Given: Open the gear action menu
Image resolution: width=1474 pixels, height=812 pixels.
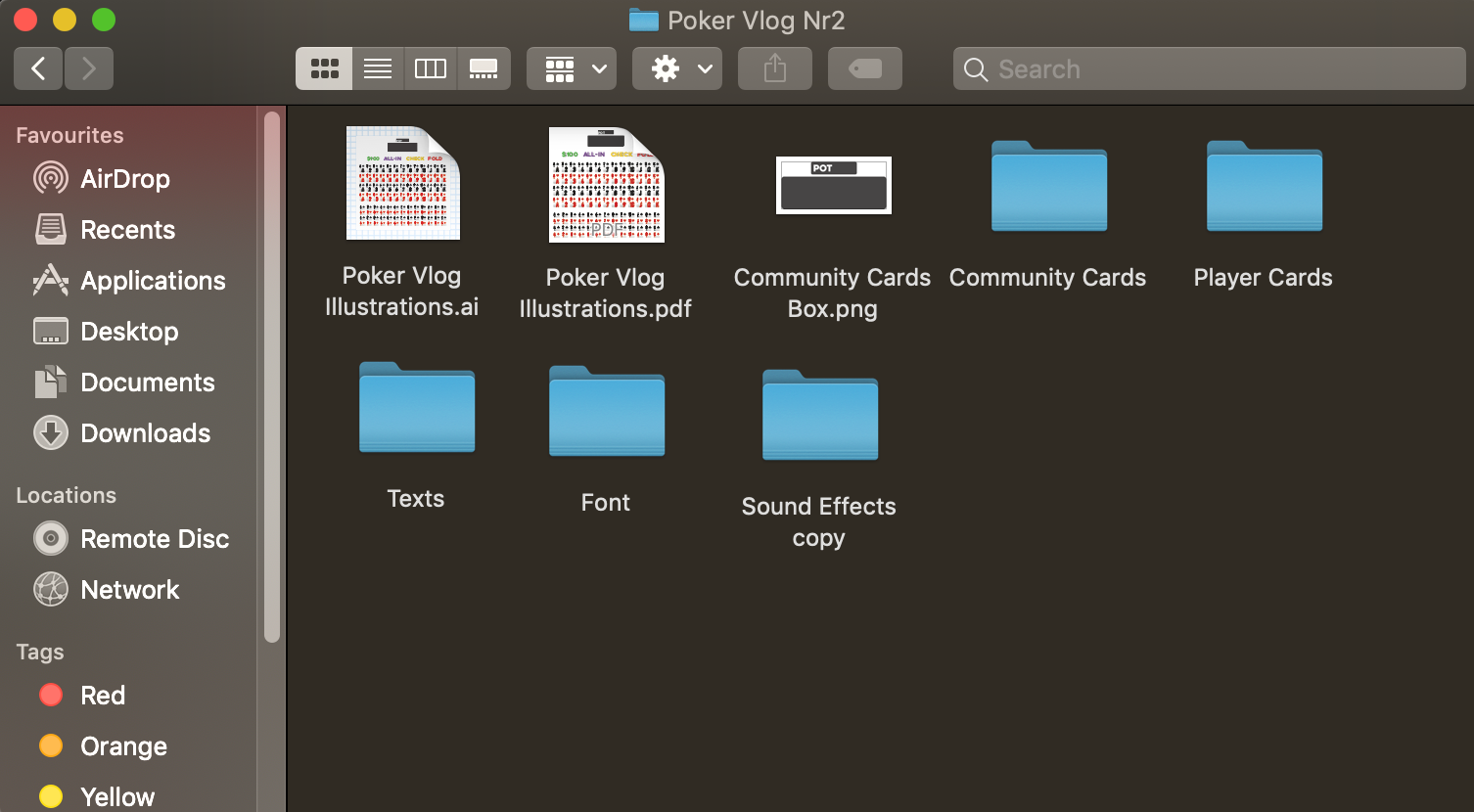Looking at the screenshot, I should [677, 68].
